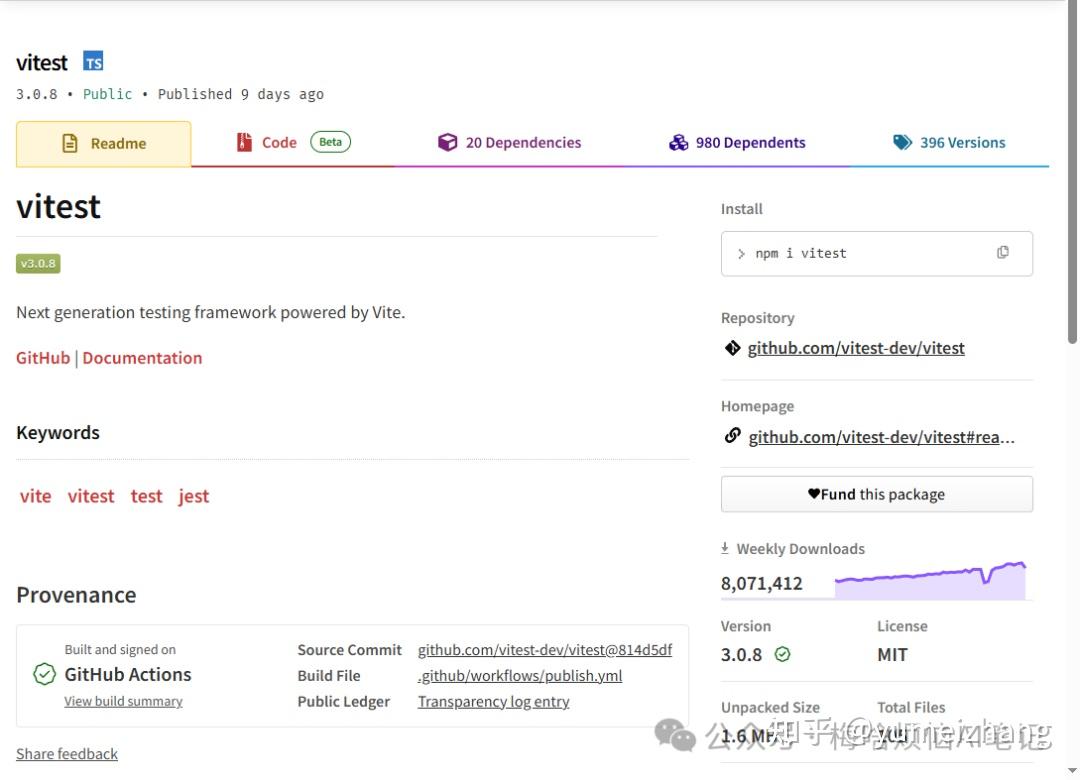The width and height of the screenshot is (1080, 780).
Task: Click View build summary link
Action: tap(123, 701)
